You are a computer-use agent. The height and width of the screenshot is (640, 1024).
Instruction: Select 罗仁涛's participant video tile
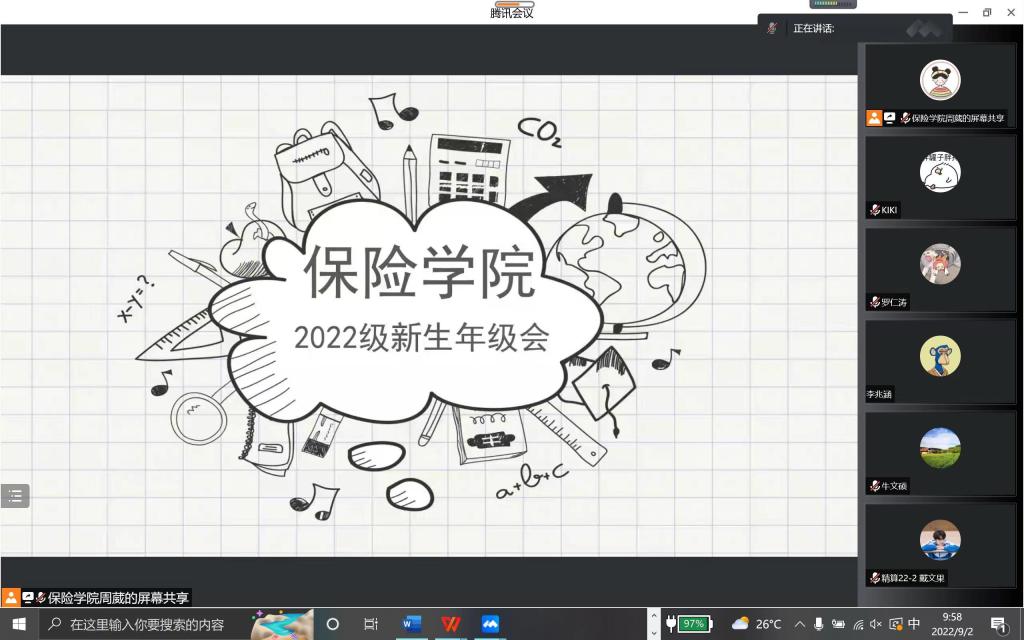[940, 268]
